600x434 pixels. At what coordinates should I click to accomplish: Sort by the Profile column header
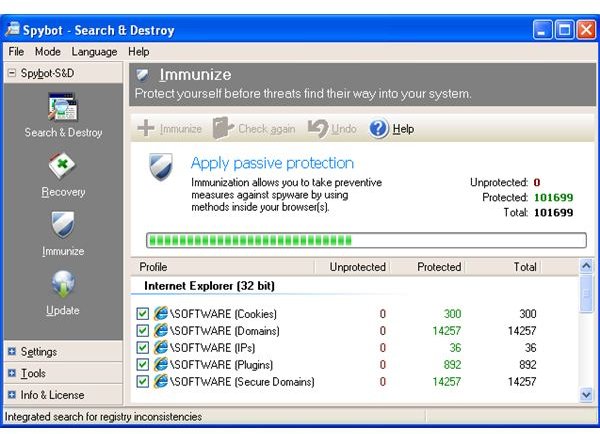(x=222, y=267)
